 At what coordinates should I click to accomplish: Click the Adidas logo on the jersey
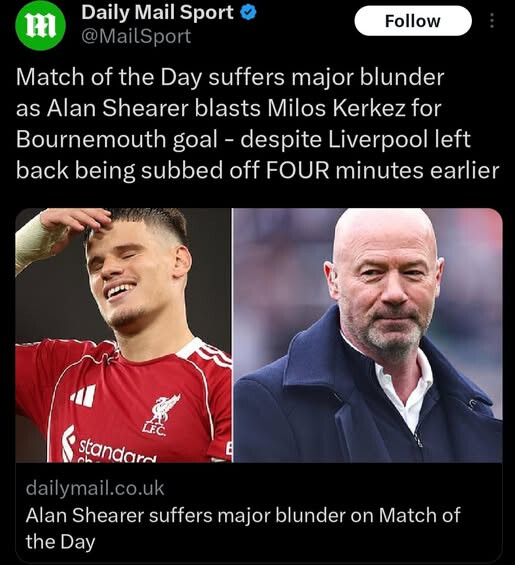[x=84, y=395]
